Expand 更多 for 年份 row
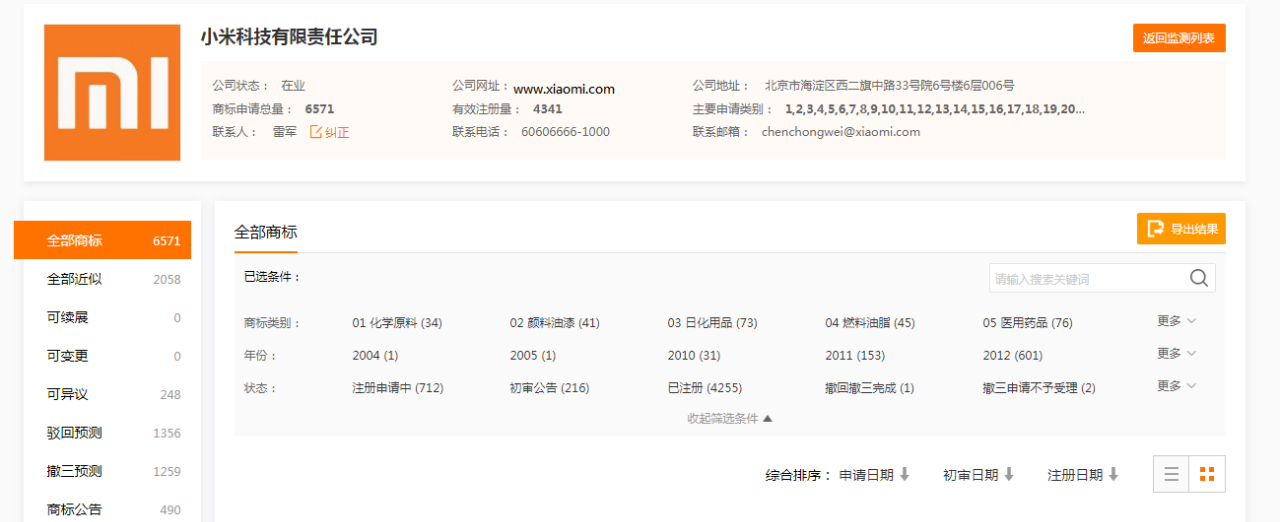The image size is (1280, 522). click(1176, 353)
